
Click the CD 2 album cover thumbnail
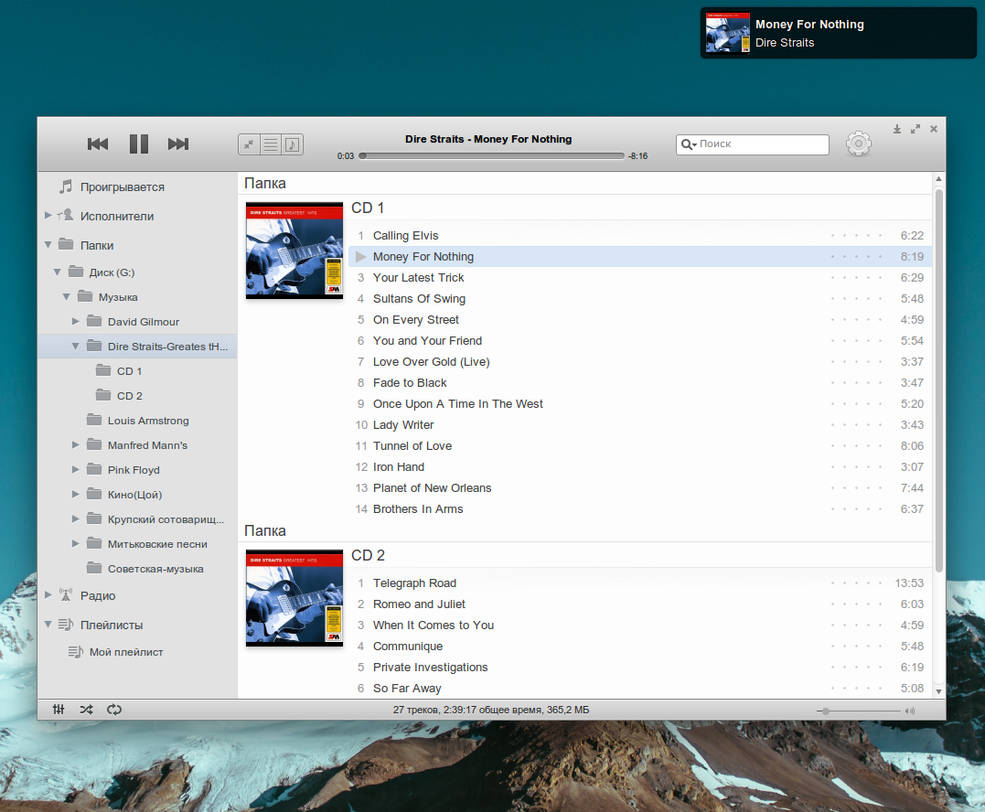(x=295, y=598)
